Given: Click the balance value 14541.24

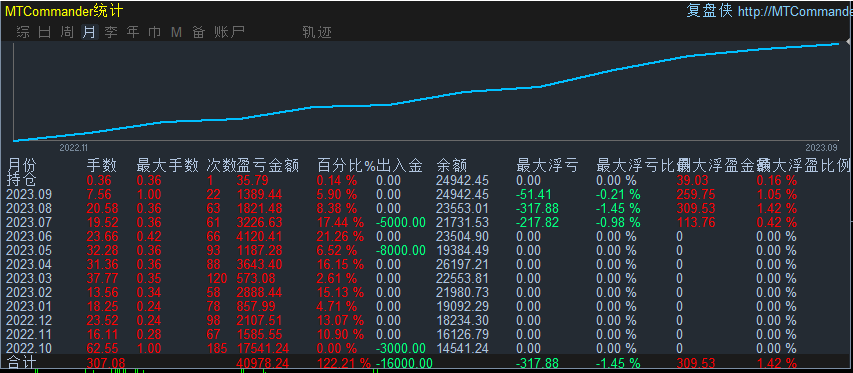Looking at the screenshot, I should click(x=462, y=348).
